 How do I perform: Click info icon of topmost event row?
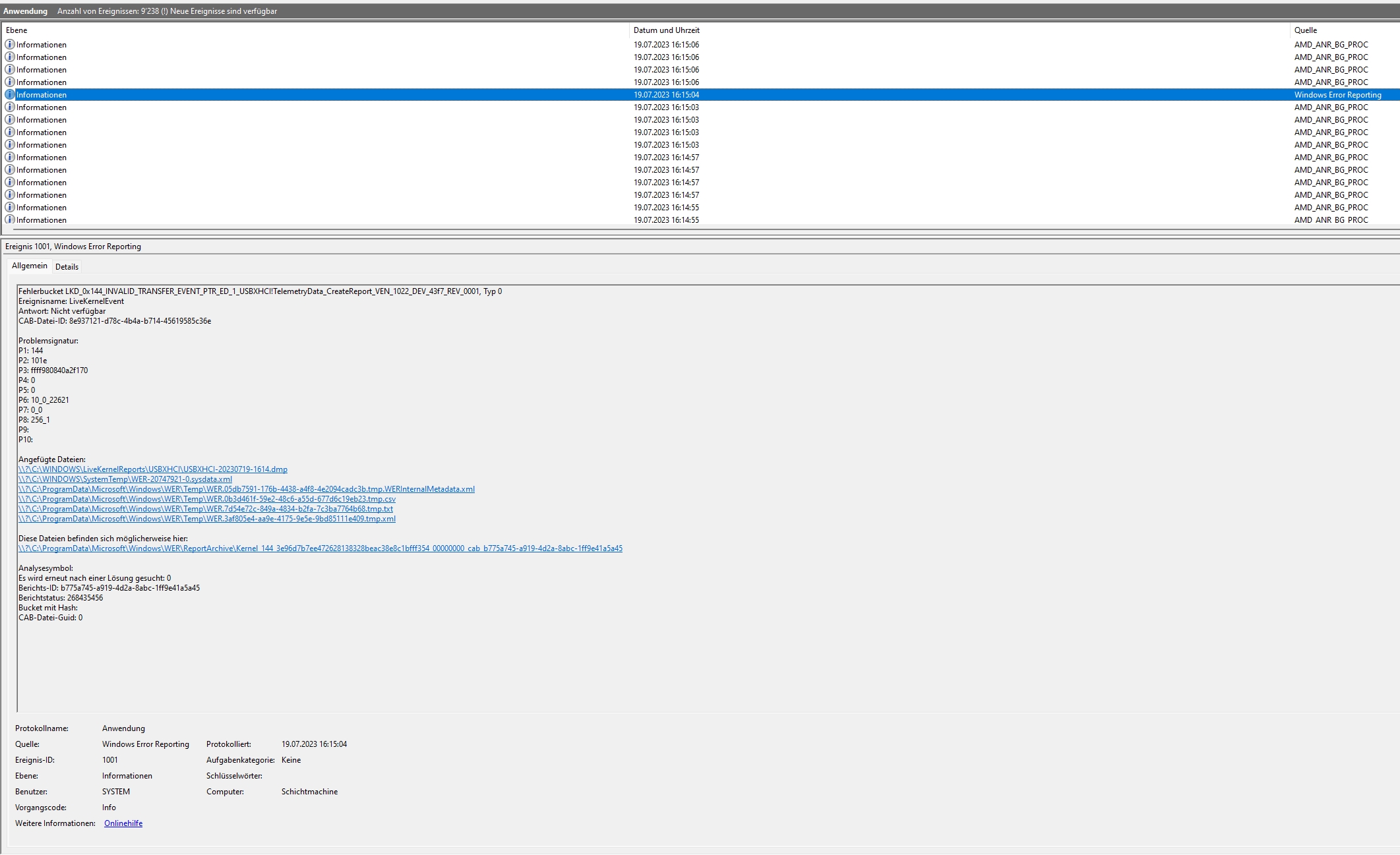point(9,45)
